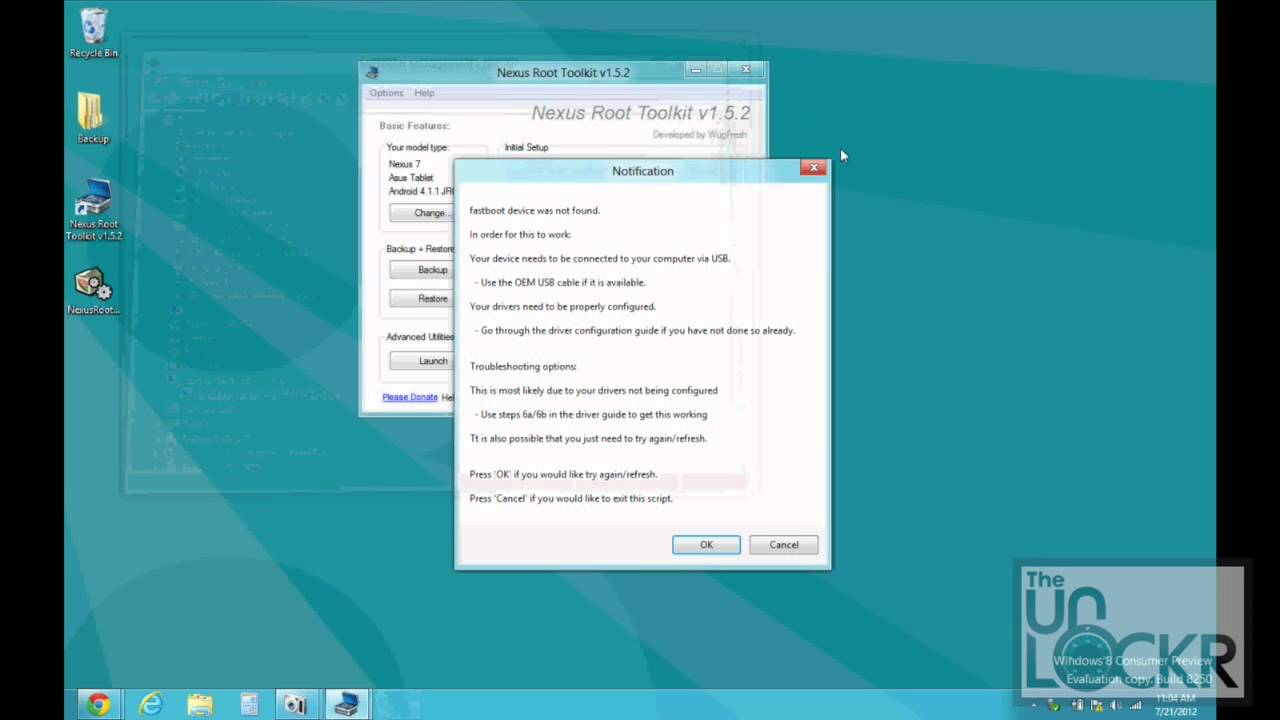Click the green shield security tray icon

point(1053,705)
